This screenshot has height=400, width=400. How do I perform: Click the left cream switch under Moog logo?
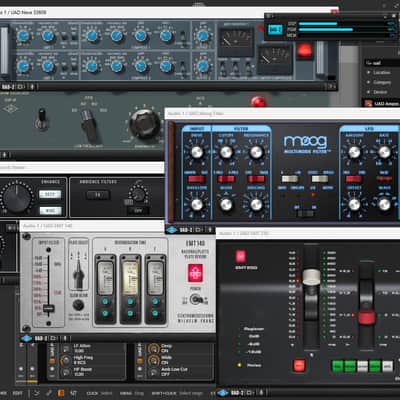pos(290,179)
